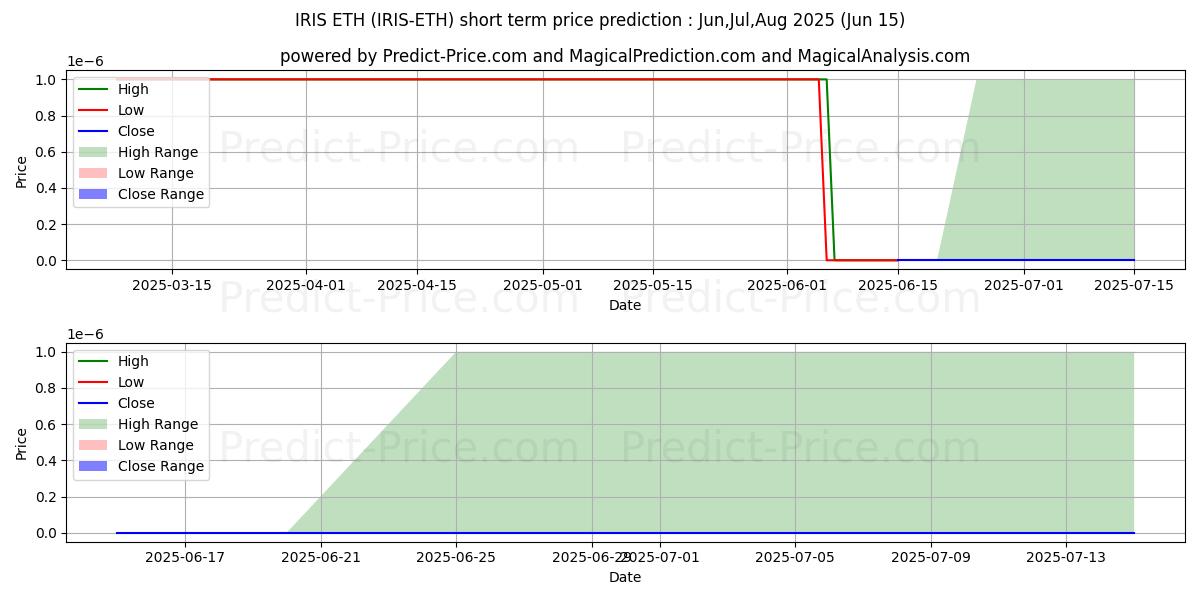This screenshot has width=1200, height=600.
Task: Select the 2025-03-15 date tick on top chart
Action: coord(172,285)
